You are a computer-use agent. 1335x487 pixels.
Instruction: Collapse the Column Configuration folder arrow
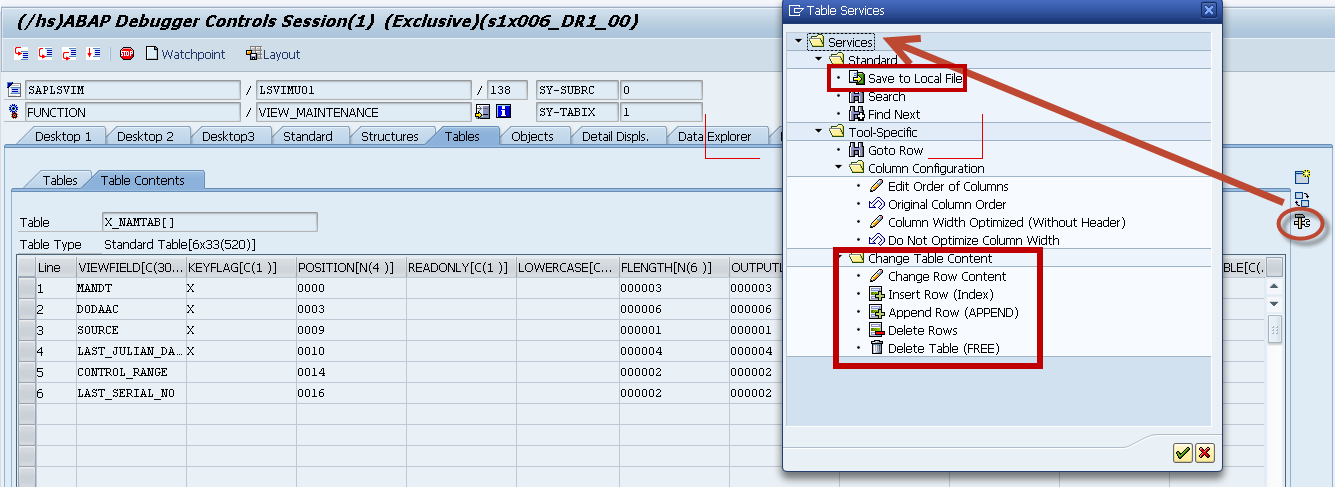(x=838, y=168)
